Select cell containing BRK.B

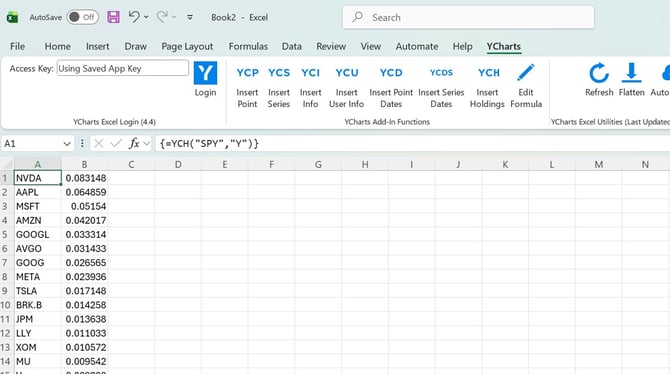(38, 305)
